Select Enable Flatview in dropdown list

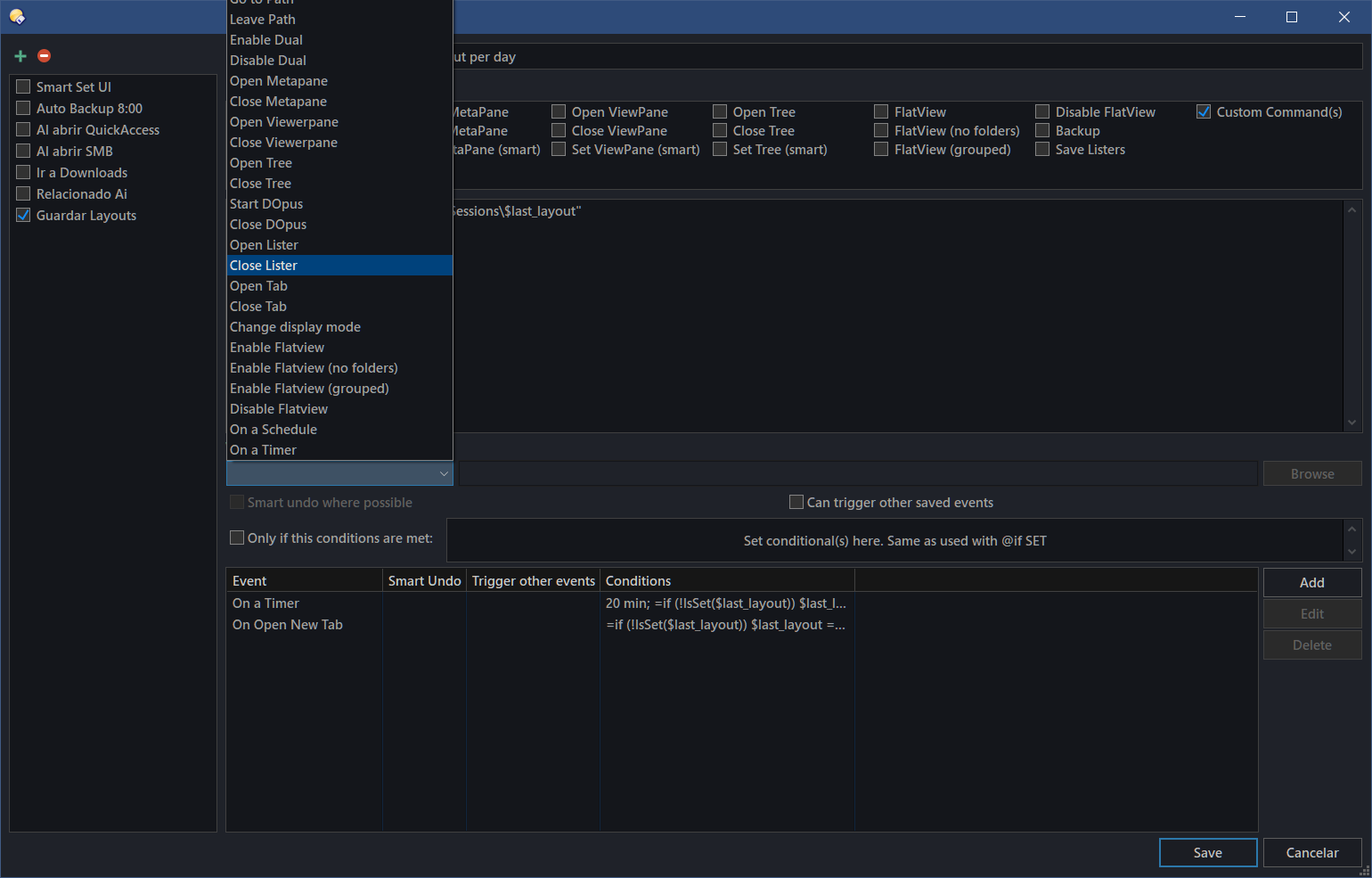pyautogui.click(x=339, y=347)
